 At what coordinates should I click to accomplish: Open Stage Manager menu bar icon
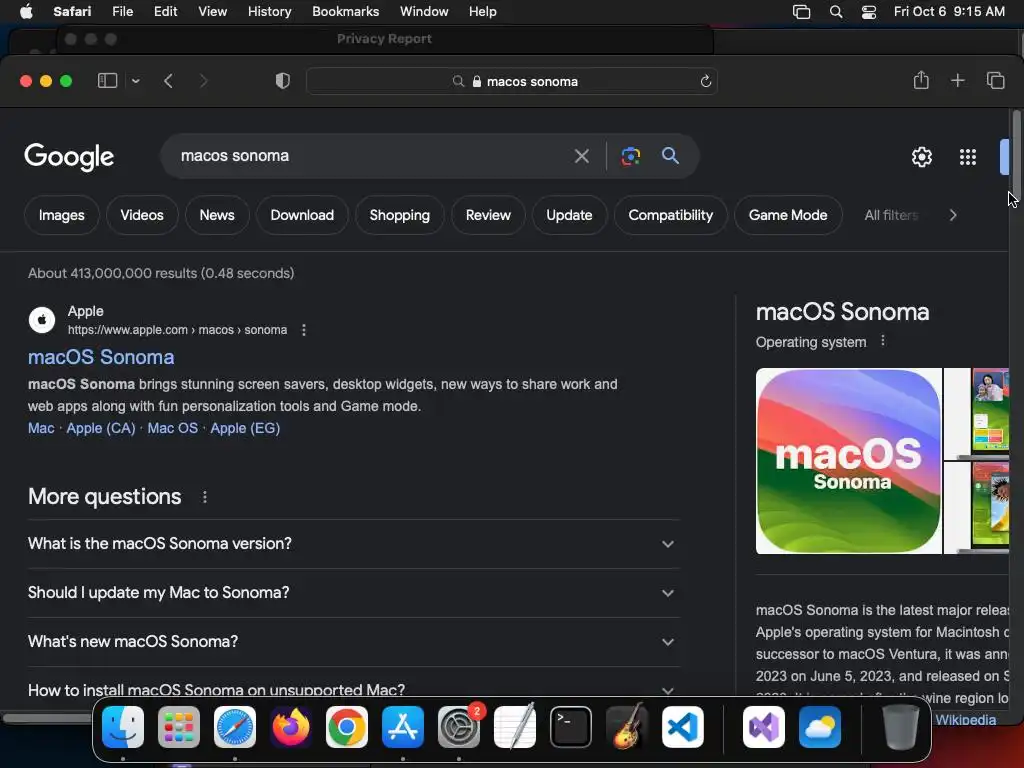(x=801, y=12)
